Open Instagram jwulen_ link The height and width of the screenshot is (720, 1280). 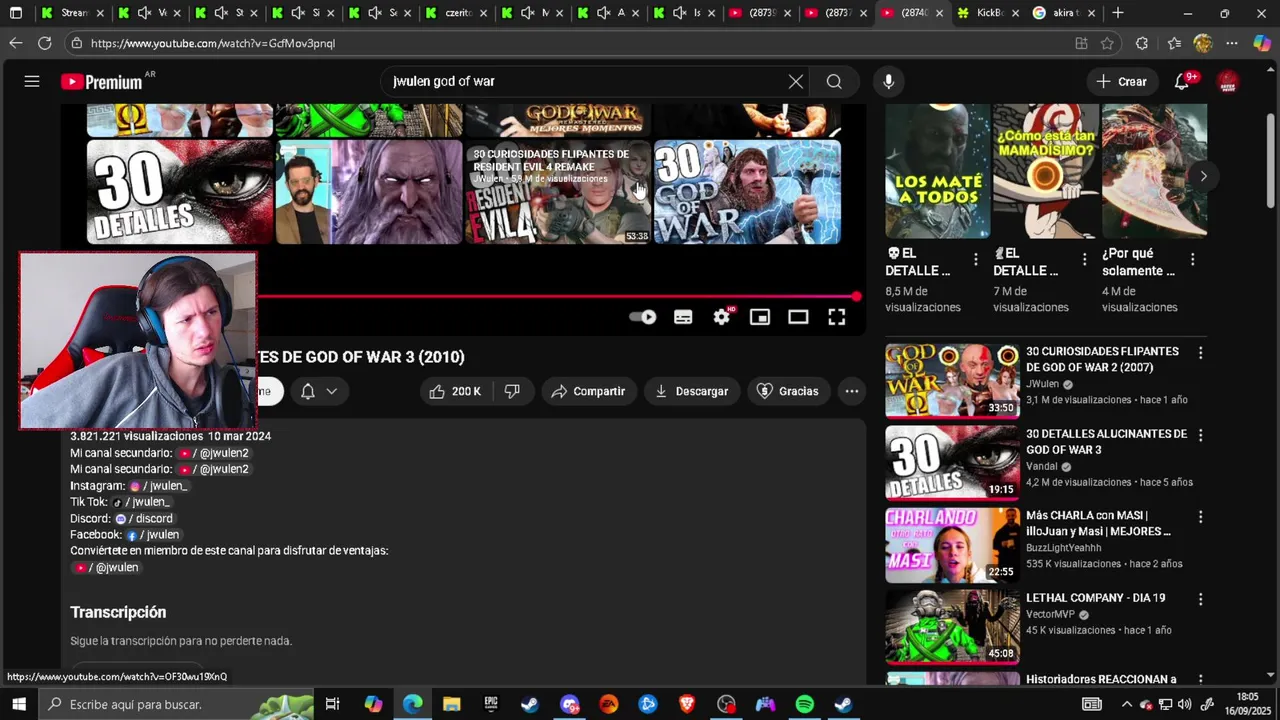point(159,486)
